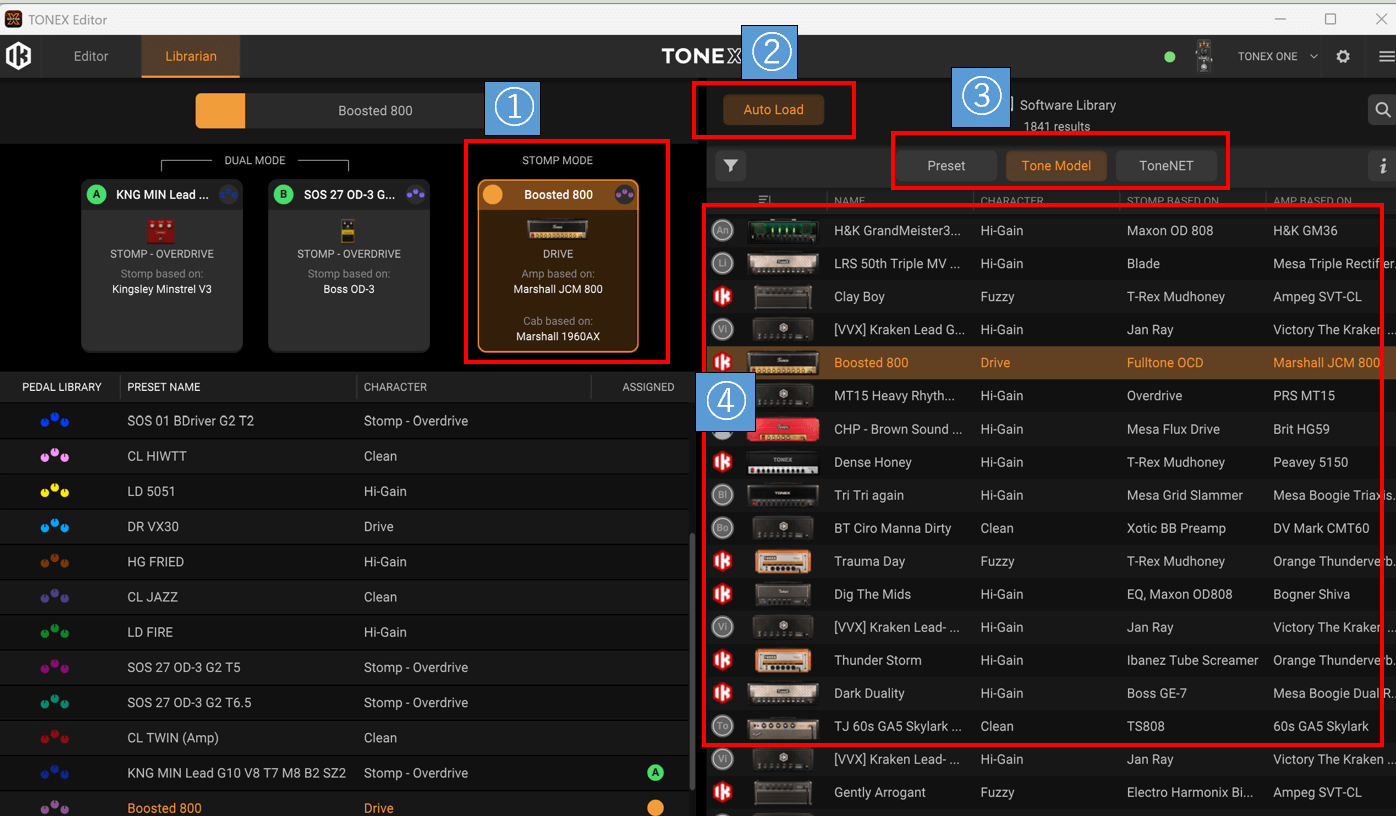Select the Tone Model tab

click(1056, 166)
